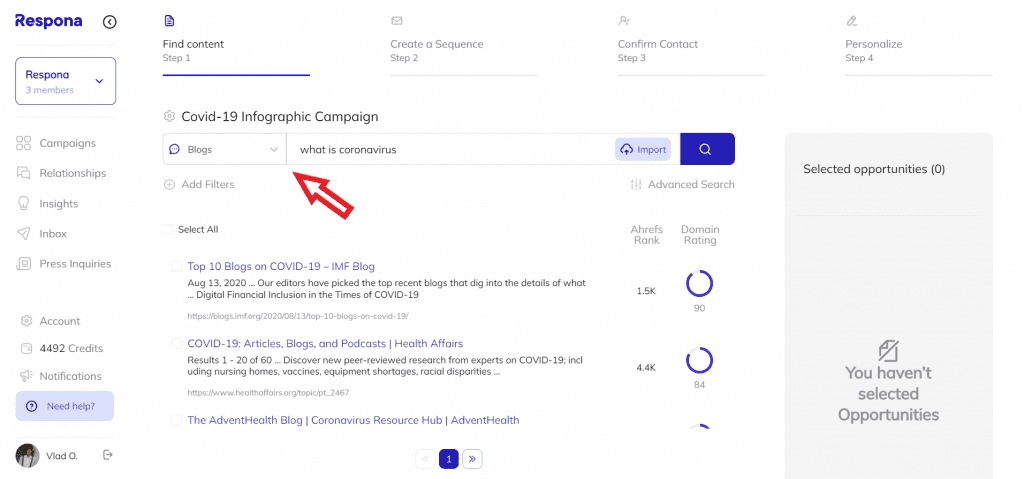Open campaign settings gear icon
The height and width of the screenshot is (479, 1024).
169,116
